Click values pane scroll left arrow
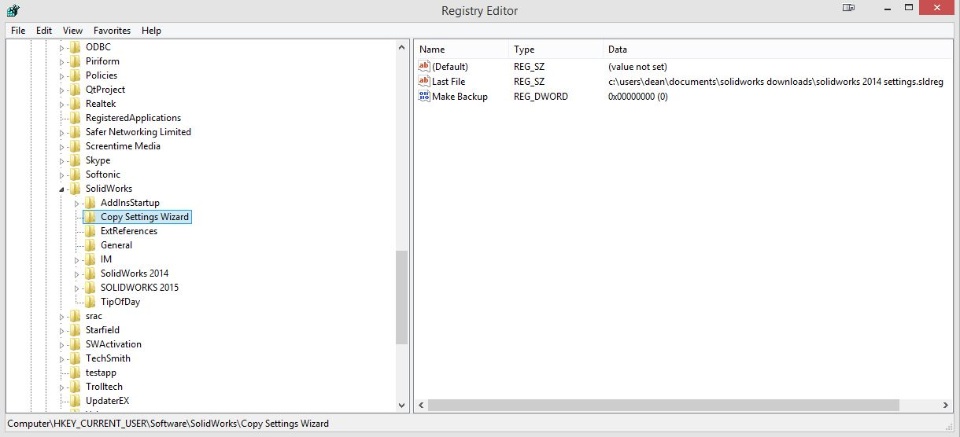Viewport: 960px width, 437px height. click(421, 405)
